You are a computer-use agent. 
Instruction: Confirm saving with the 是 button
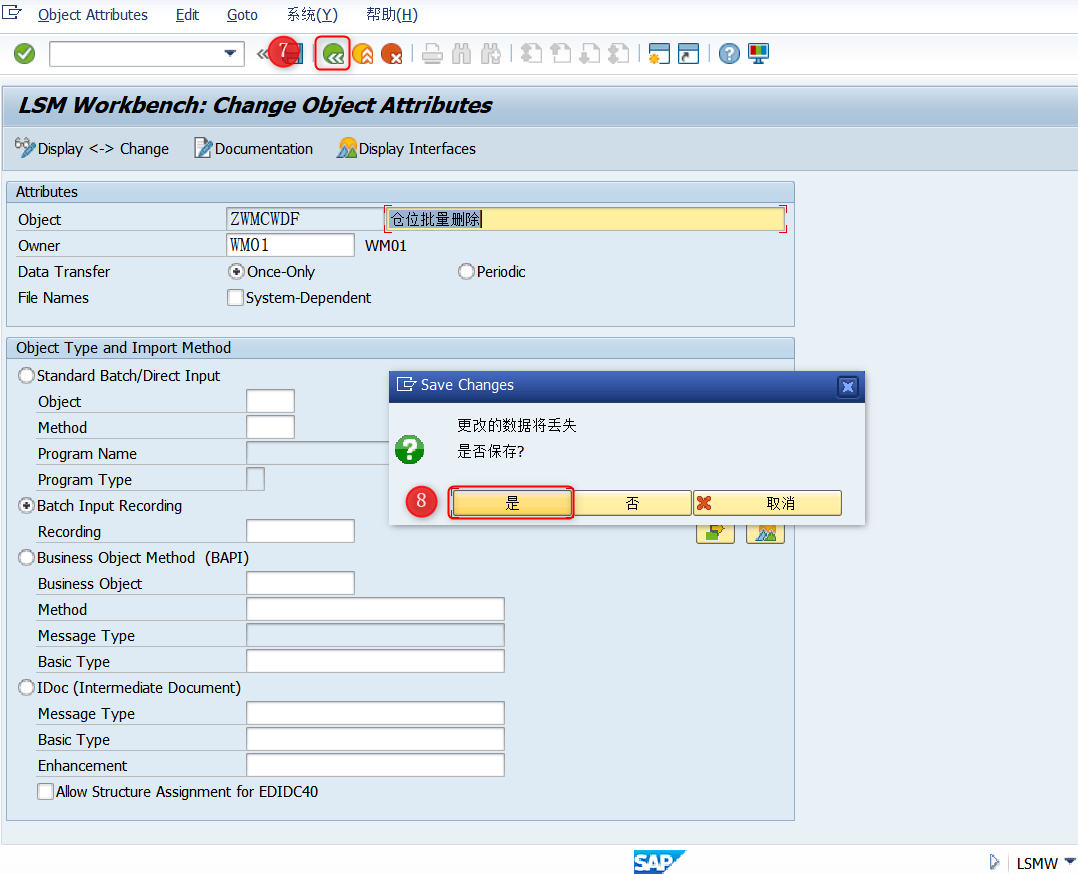click(x=512, y=503)
